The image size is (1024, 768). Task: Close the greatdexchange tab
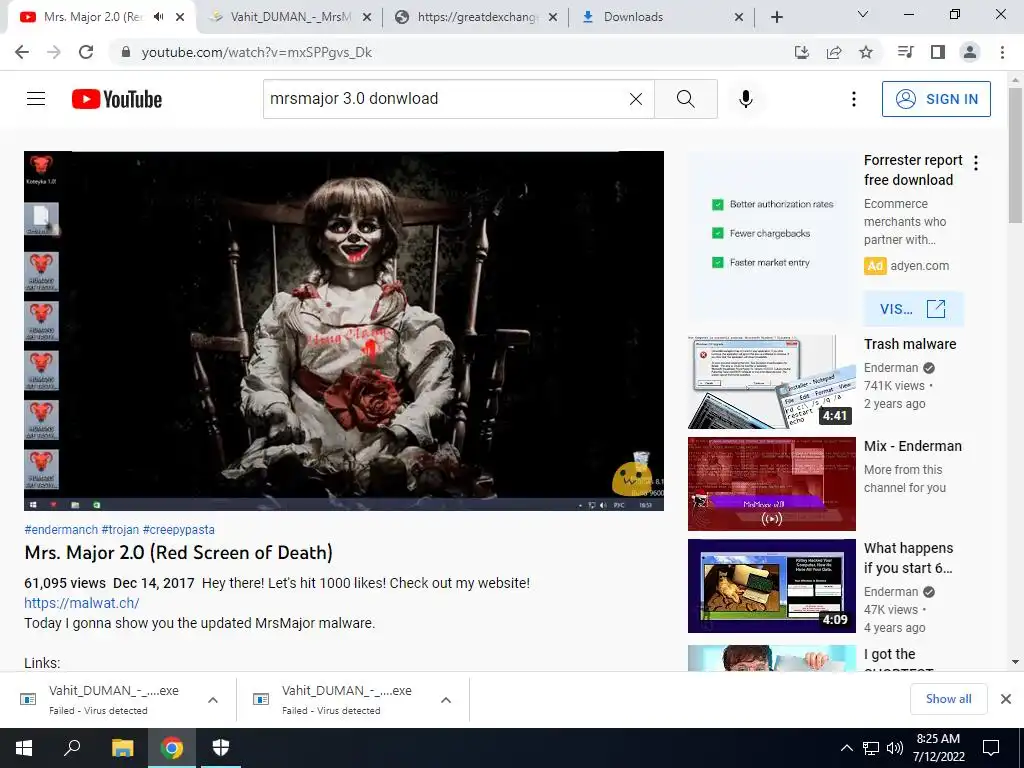(x=553, y=18)
